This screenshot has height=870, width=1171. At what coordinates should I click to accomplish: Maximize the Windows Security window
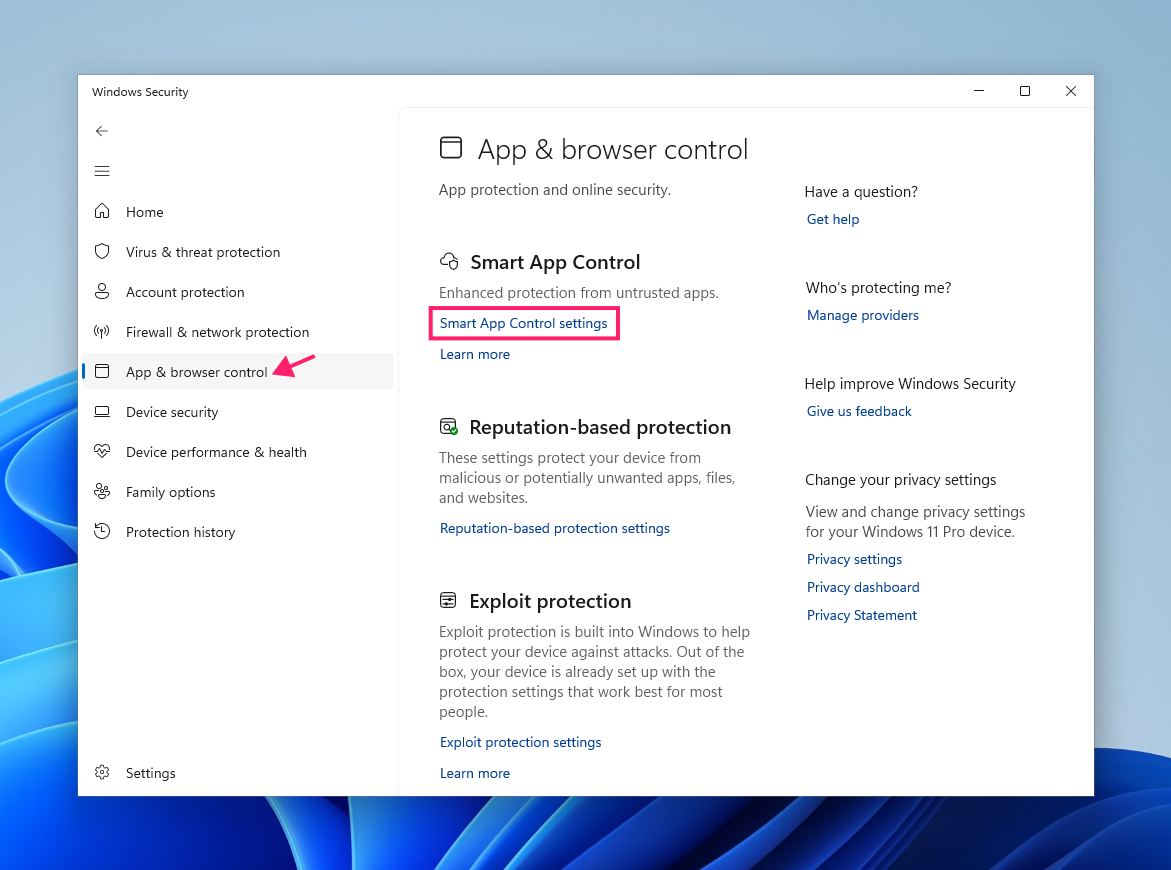point(1025,91)
